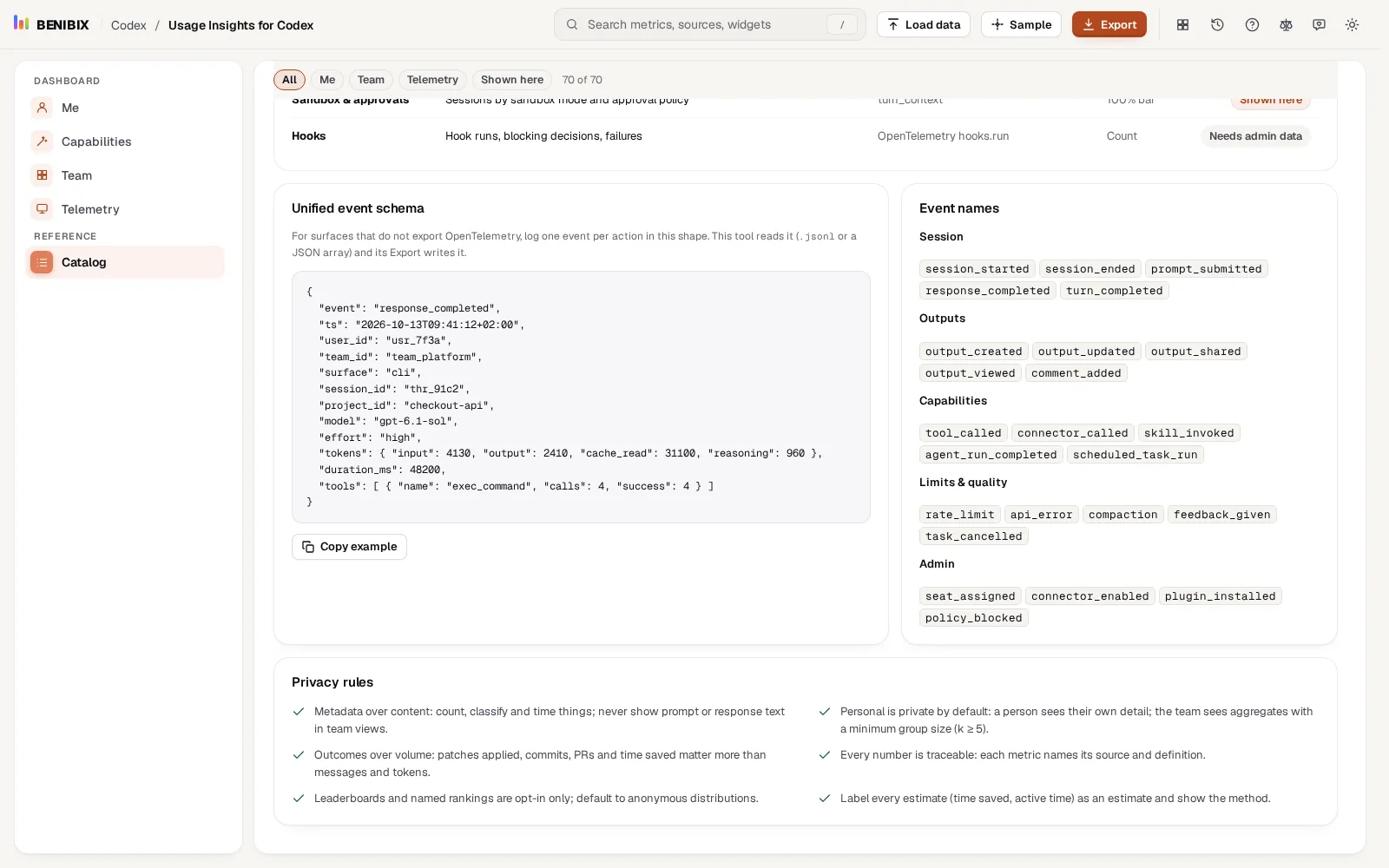Click the JSON example code block

coord(581,397)
